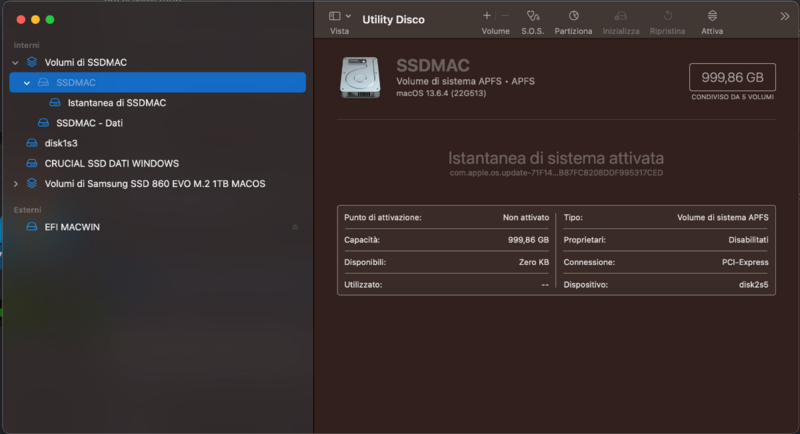
Task: Click the EFI MACWIN disk icon
Action: pyautogui.click(x=32, y=227)
